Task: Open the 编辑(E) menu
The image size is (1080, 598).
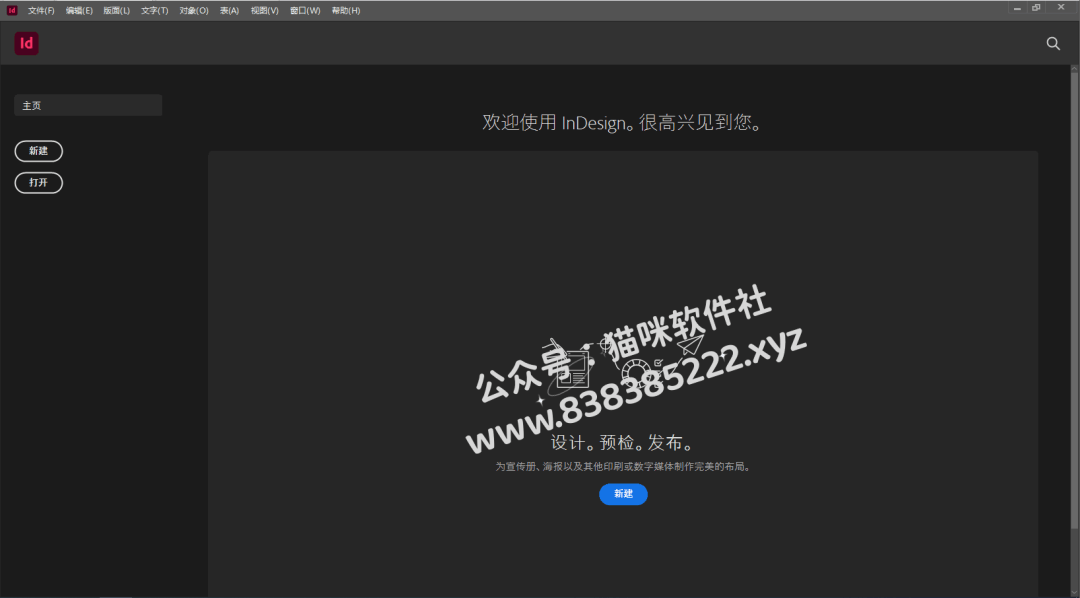Action: tap(79, 11)
